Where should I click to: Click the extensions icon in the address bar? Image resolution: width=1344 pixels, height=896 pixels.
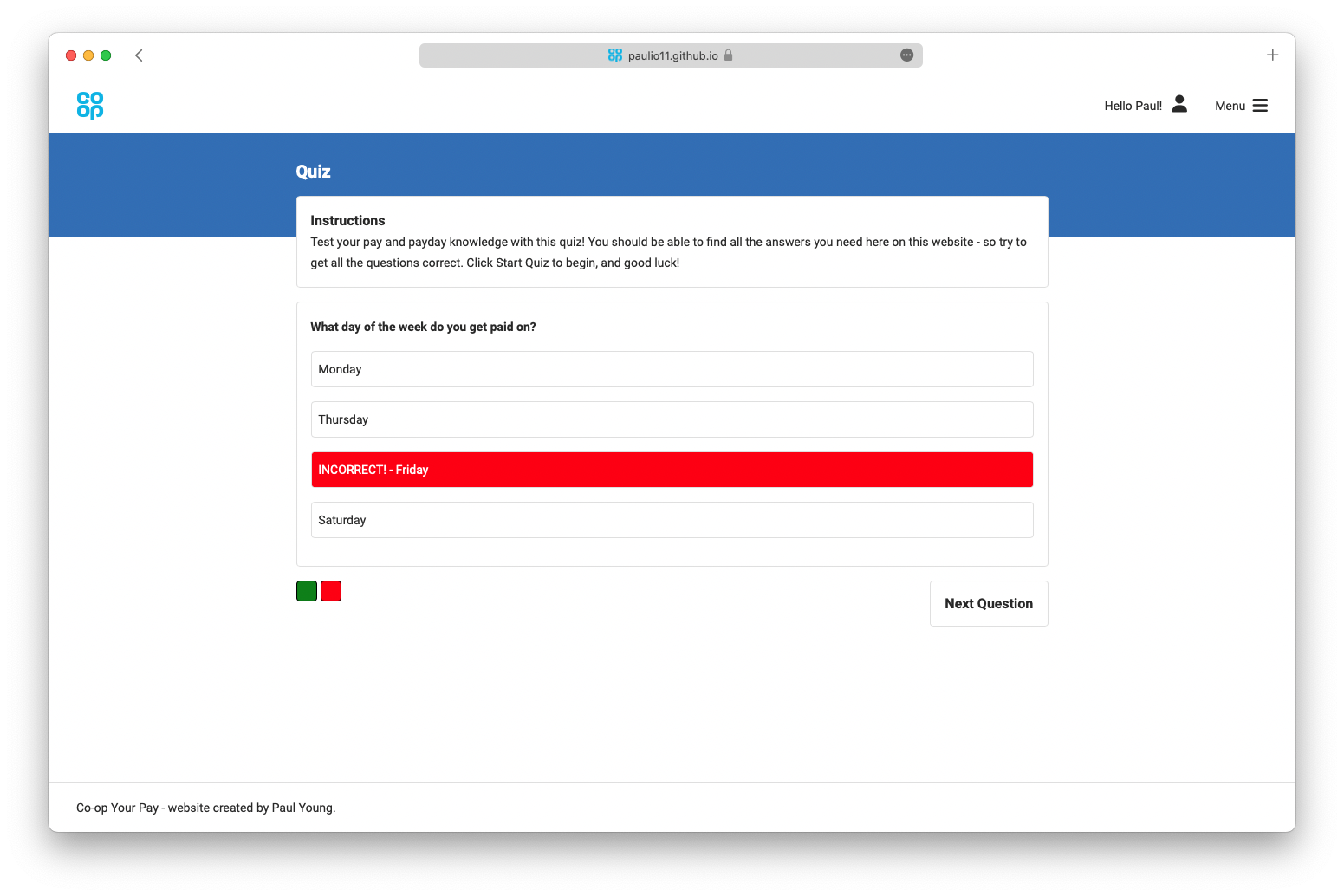pyautogui.click(x=614, y=55)
